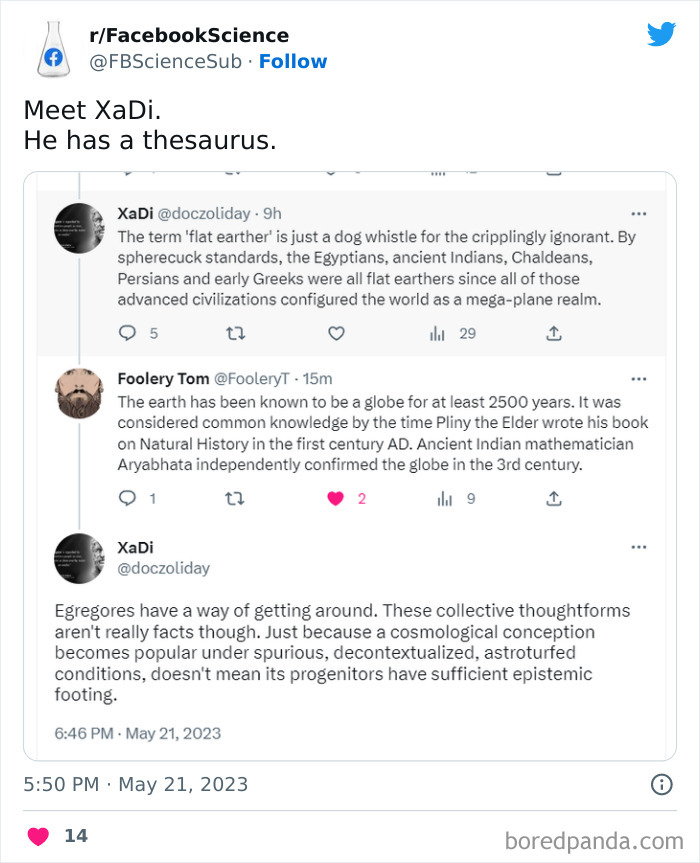Share Foolery Tom's tweet
Screen dimensions: 700x863
(x=553, y=498)
